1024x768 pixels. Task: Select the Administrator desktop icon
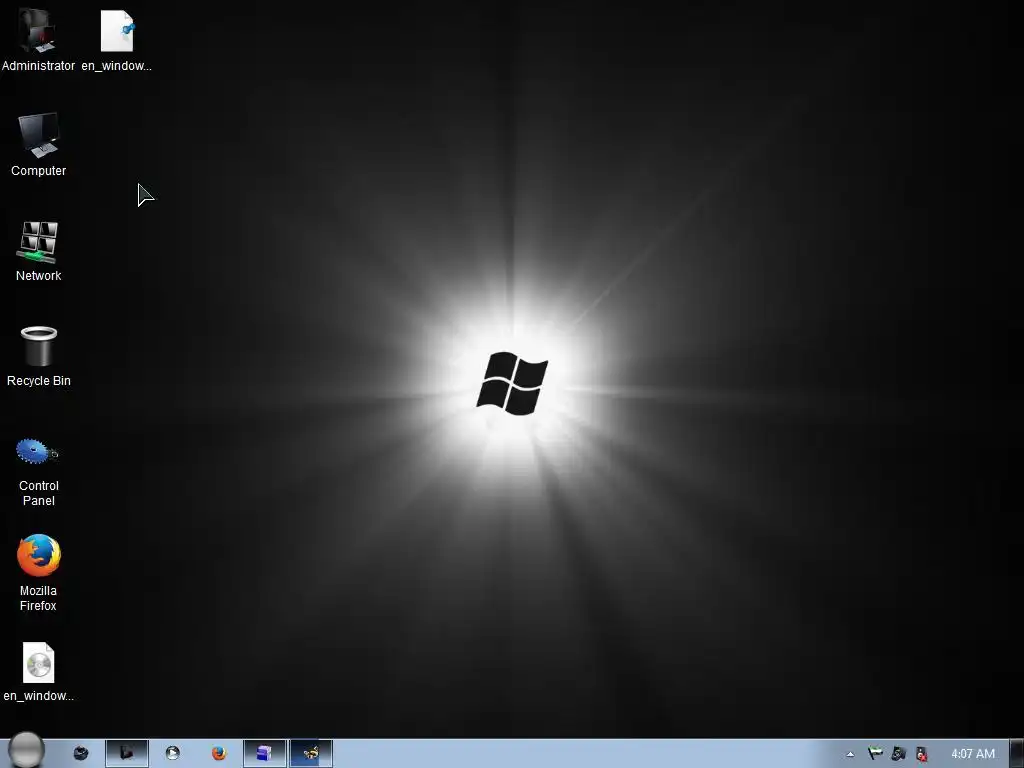(38, 39)
